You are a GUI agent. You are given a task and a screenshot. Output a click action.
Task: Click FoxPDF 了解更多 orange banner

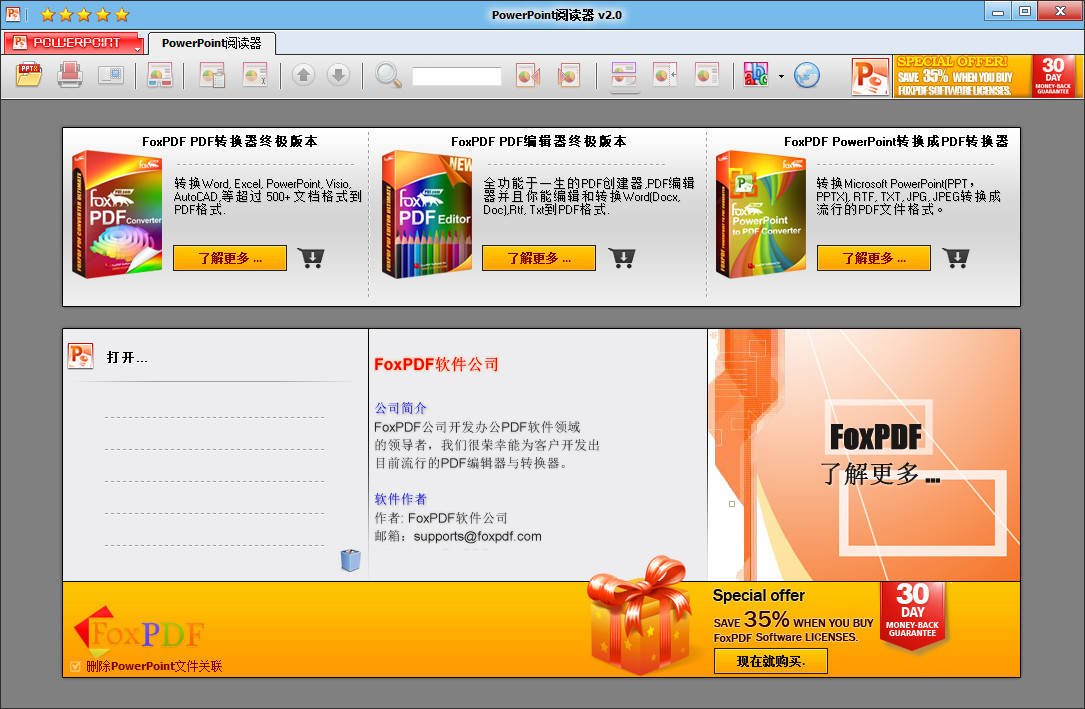pos(864,454)
